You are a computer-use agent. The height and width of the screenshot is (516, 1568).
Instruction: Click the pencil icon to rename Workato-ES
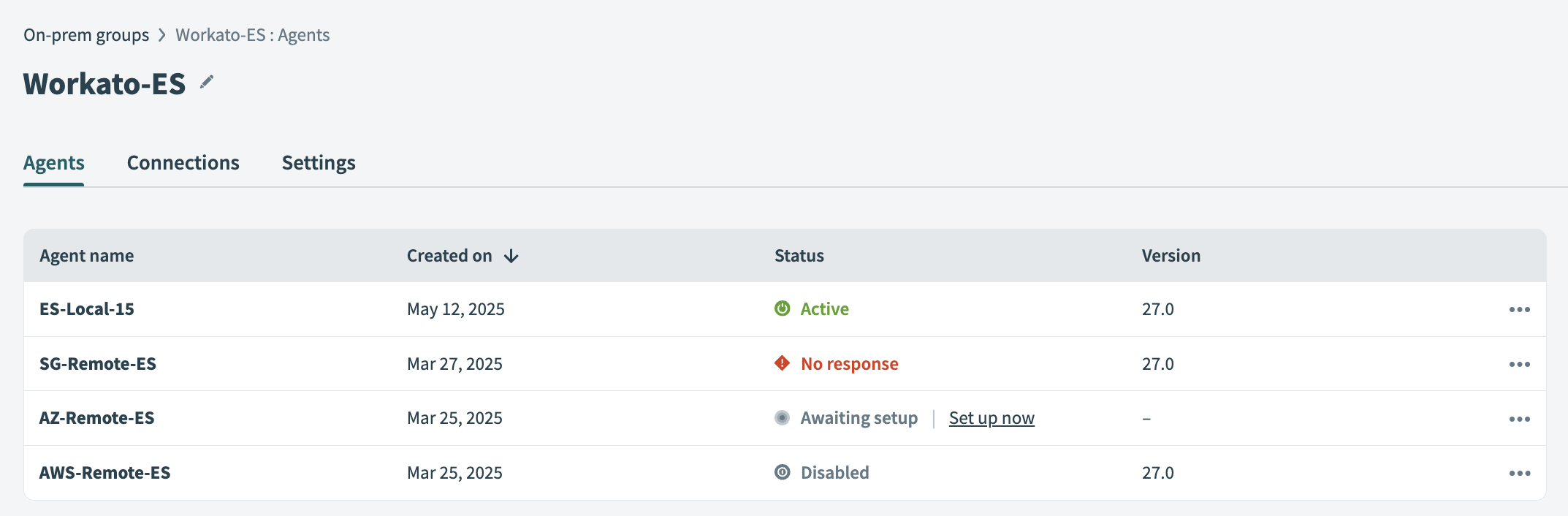tap(207, 82)
